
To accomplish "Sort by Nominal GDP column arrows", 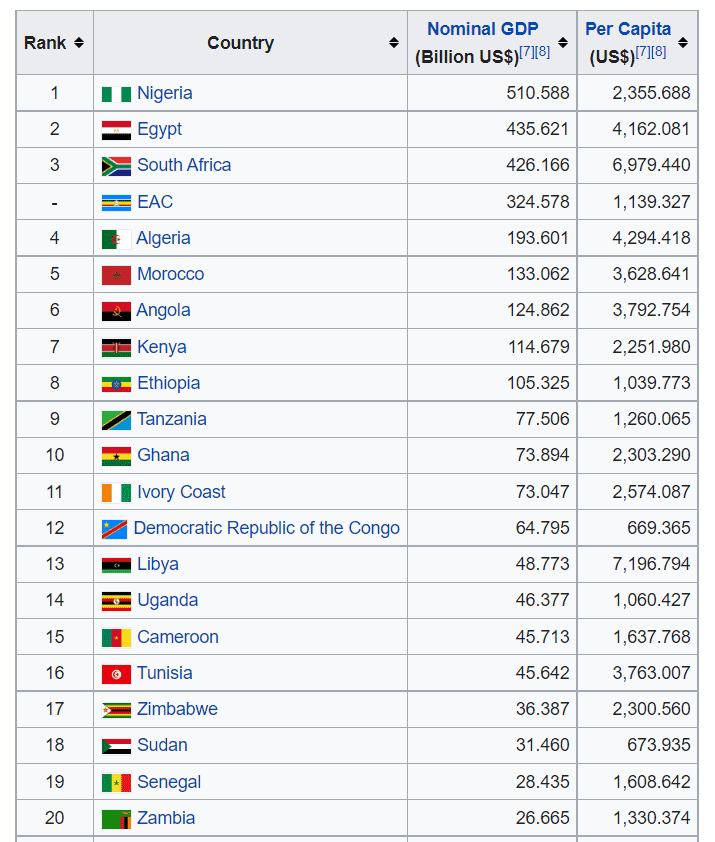I will [x=563, y=43].
